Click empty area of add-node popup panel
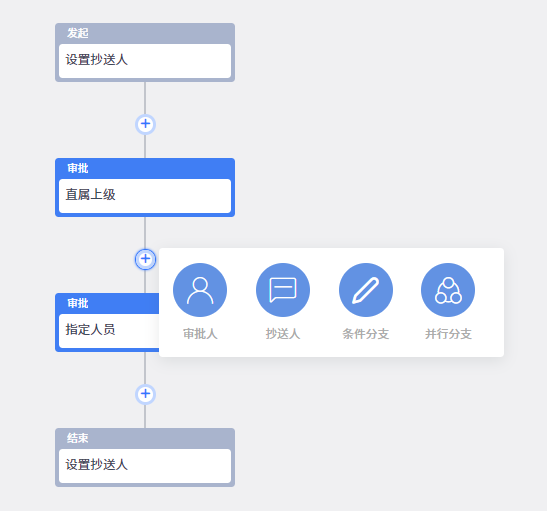547x511 pixels. tap(490, 347)
